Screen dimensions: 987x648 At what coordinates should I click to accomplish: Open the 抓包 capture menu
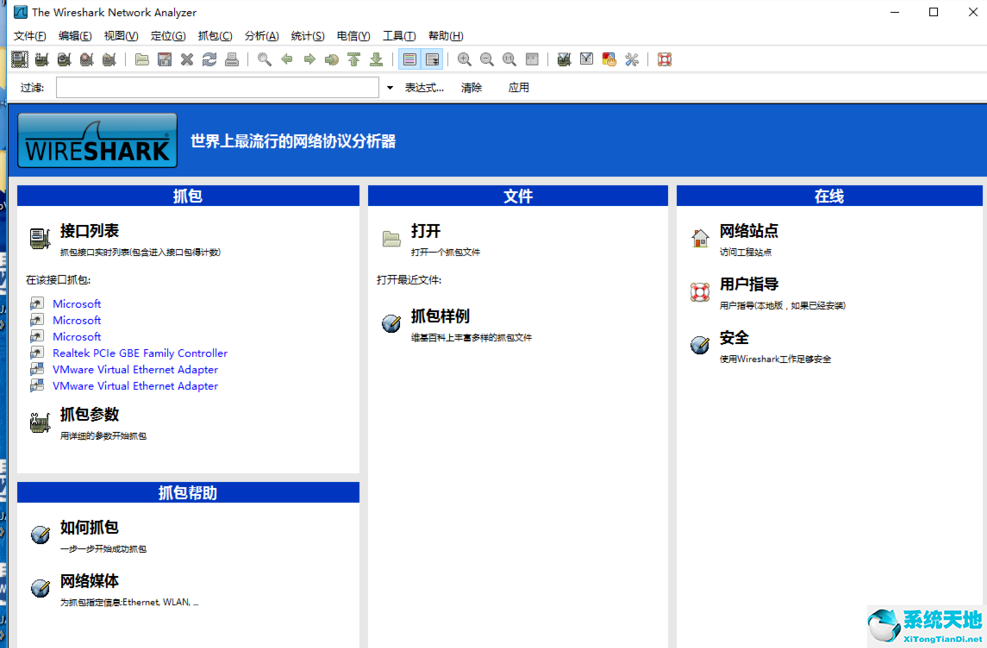point(215,36)
